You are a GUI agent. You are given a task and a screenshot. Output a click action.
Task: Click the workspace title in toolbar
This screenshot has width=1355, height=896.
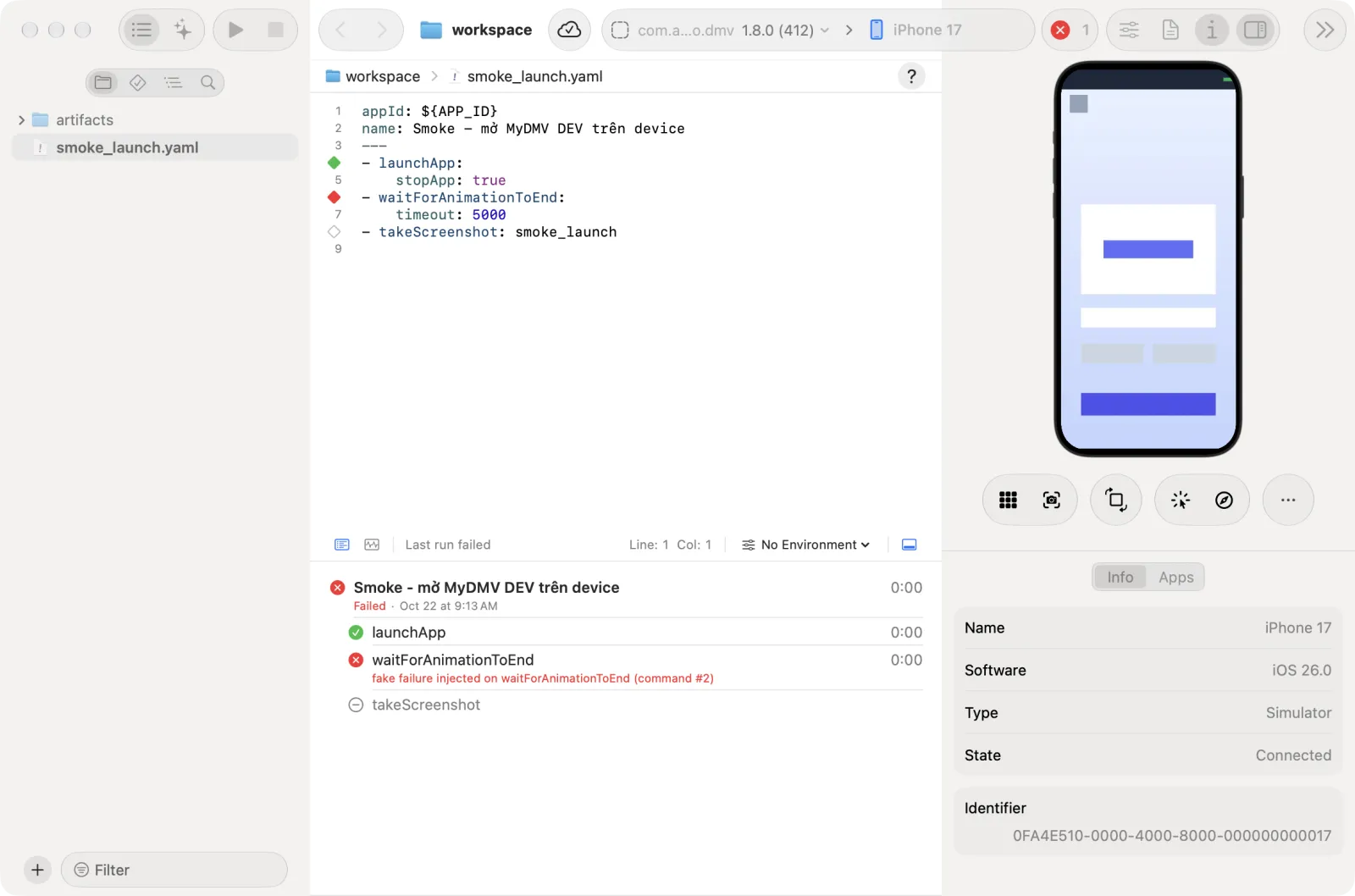click(491, 30)
